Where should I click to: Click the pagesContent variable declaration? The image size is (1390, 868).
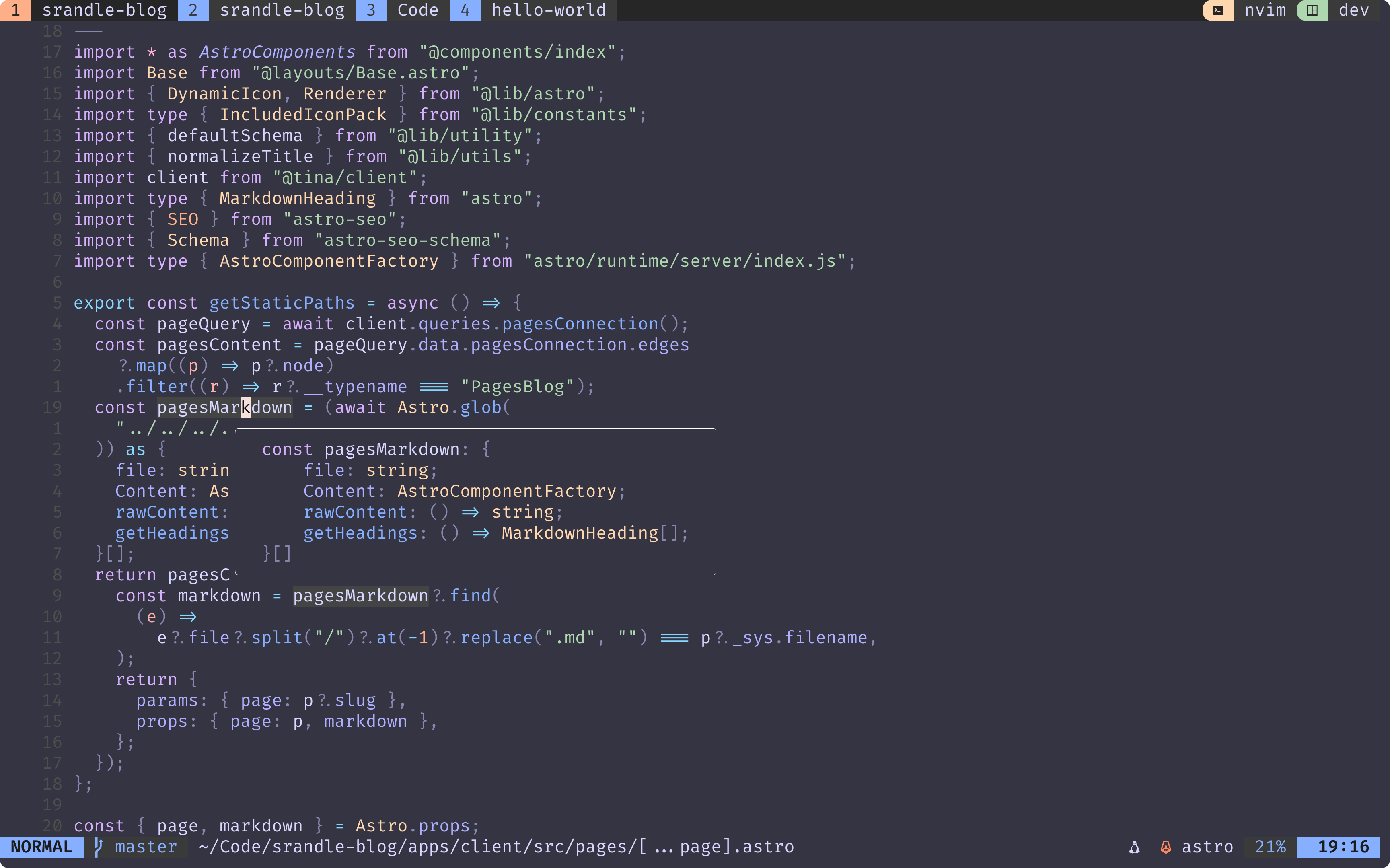pos(219,344)
